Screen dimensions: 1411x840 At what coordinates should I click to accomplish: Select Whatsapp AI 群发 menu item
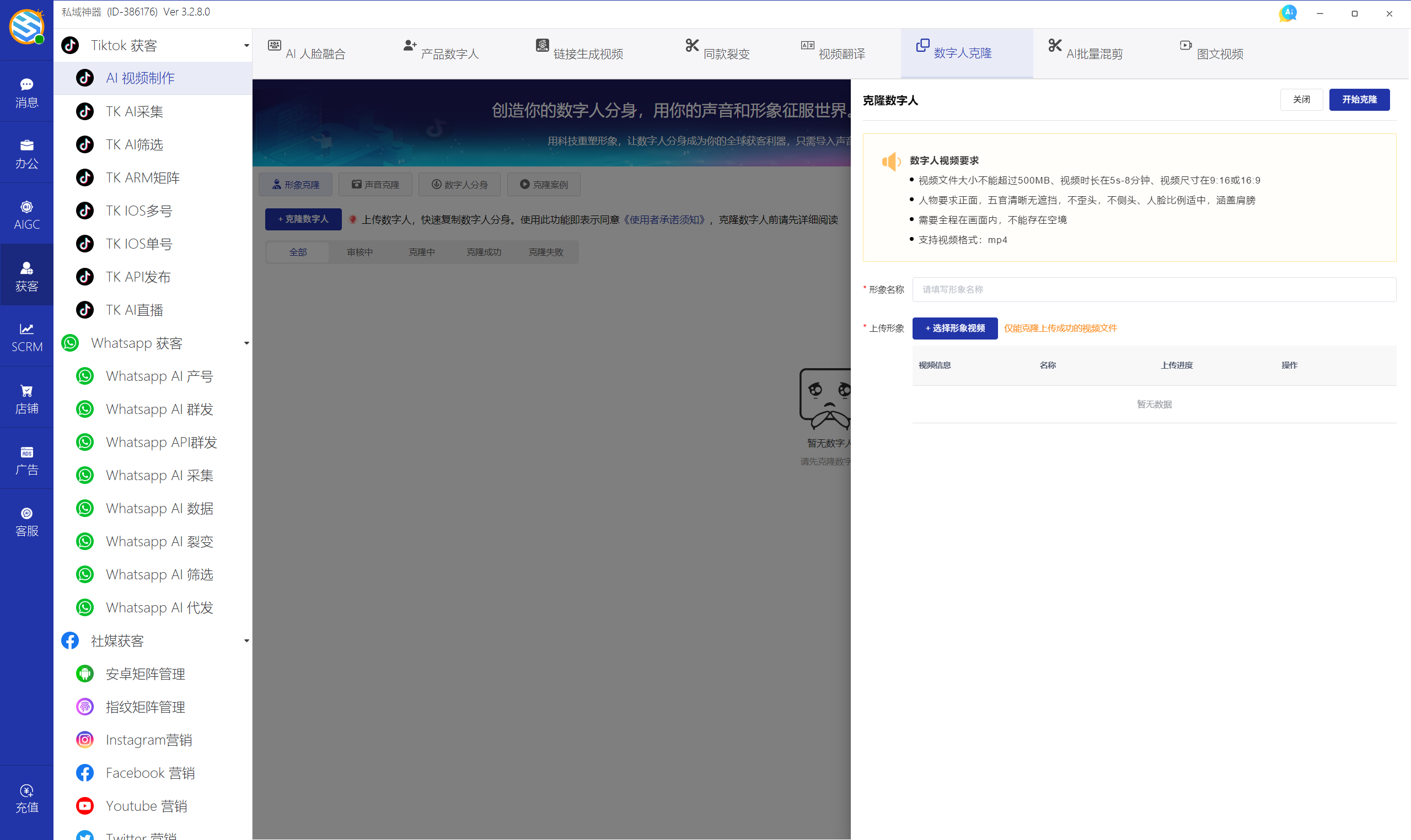click(x=159, y=409)
